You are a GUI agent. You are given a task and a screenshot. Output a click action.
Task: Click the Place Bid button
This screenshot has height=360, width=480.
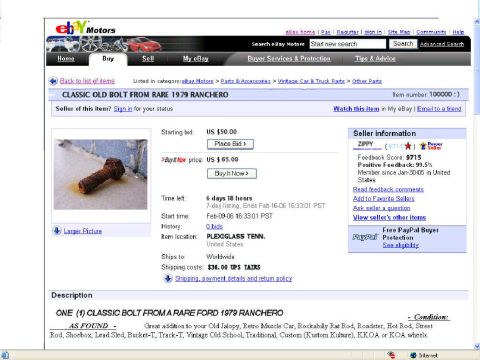point(230,144)
